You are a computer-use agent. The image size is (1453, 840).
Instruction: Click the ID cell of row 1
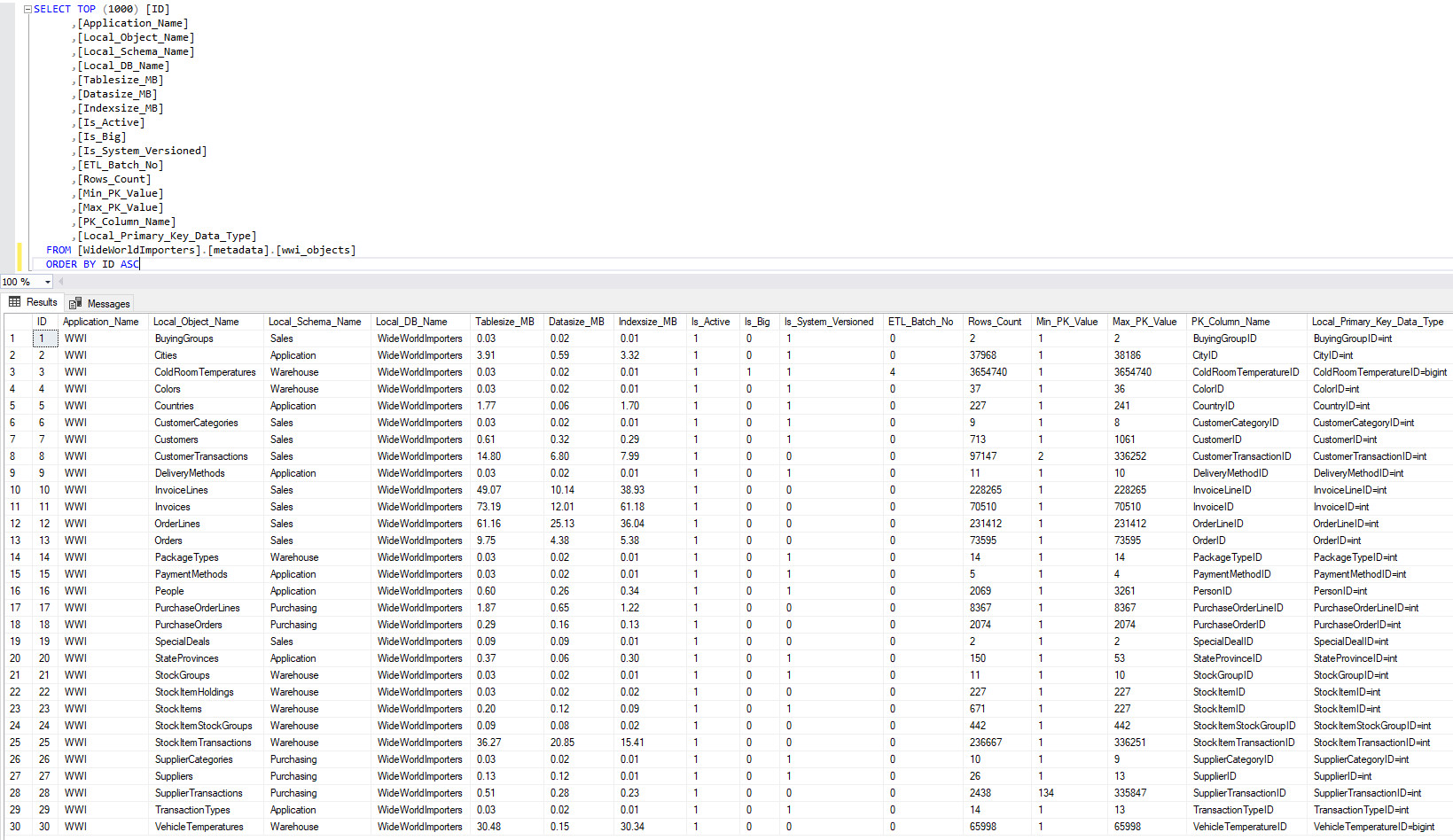tap(45, 338)
